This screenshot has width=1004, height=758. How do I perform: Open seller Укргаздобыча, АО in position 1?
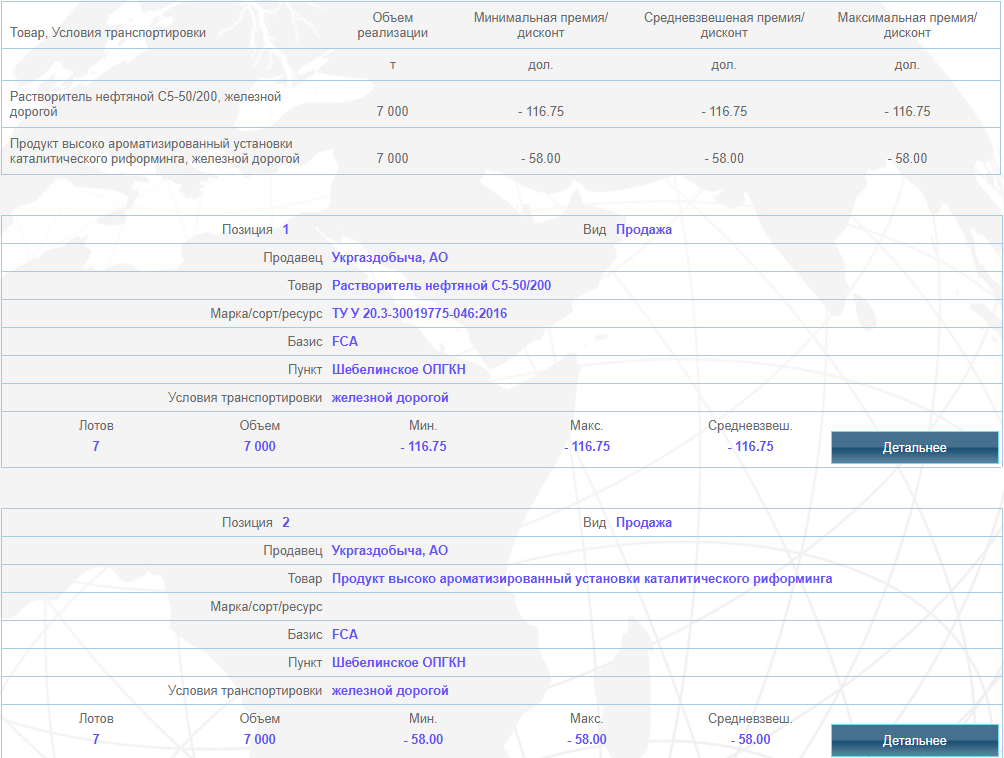(x=389, y=258)
